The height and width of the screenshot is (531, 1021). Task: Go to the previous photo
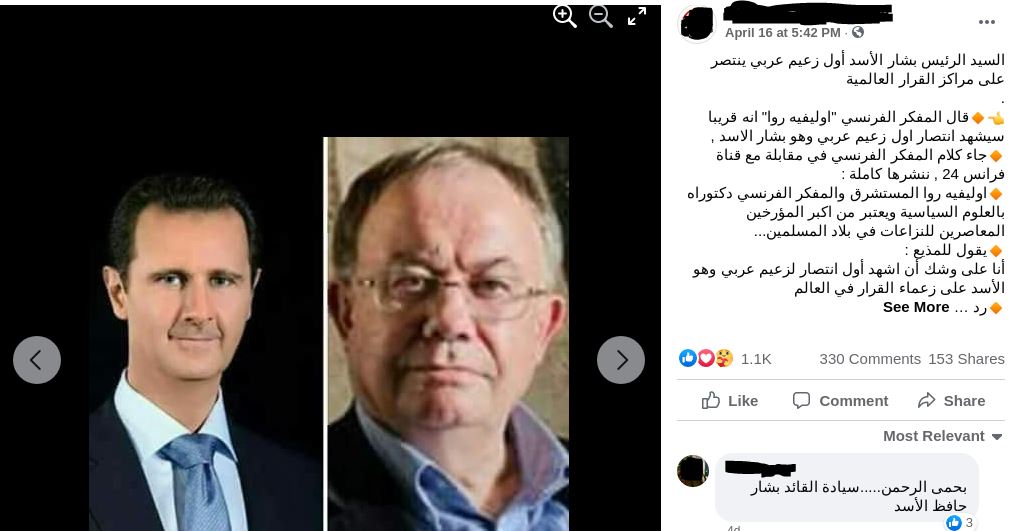click(x=37, y=360)
